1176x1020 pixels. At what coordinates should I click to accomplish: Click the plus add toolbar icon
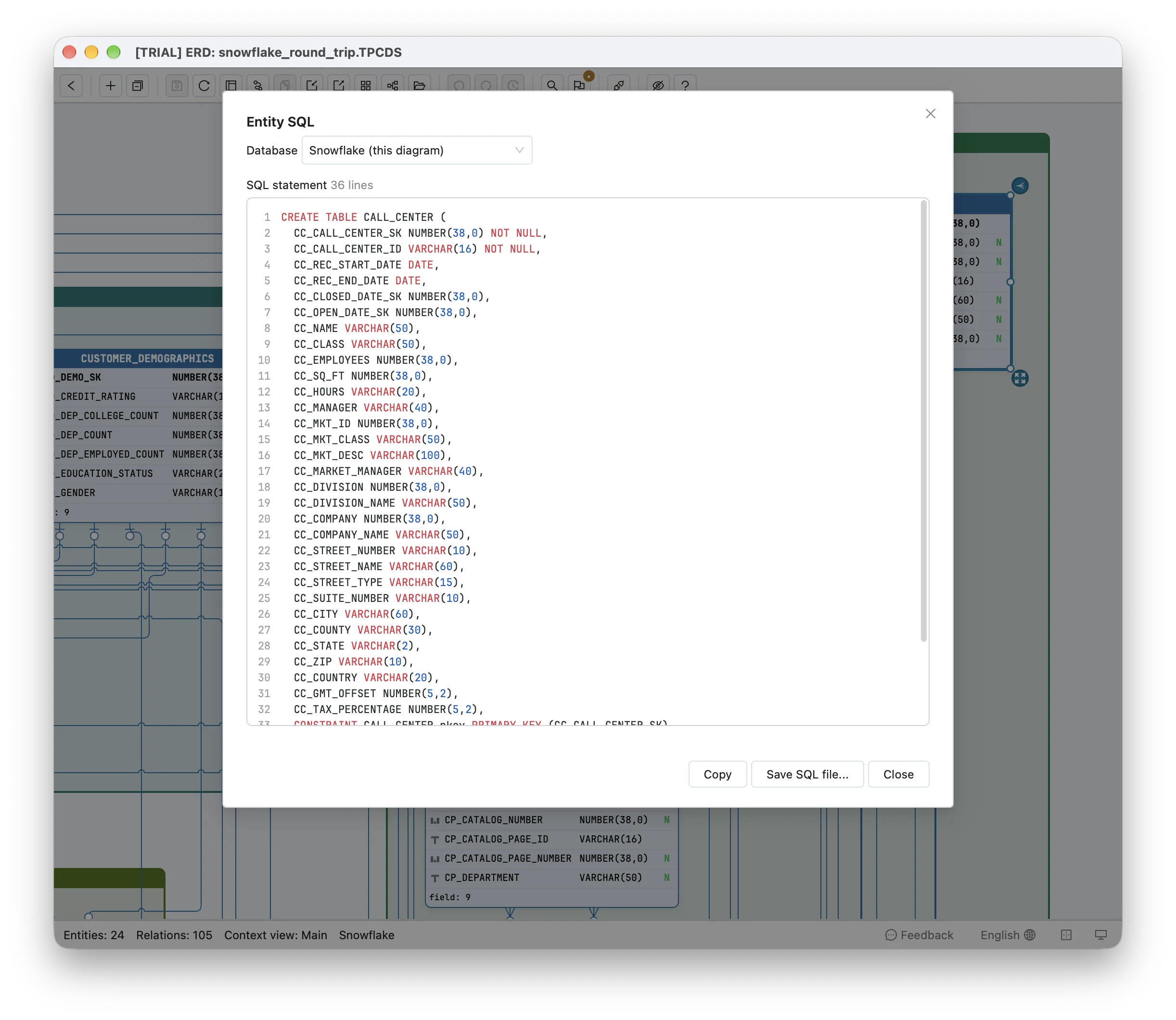click(x=110, y=85)
